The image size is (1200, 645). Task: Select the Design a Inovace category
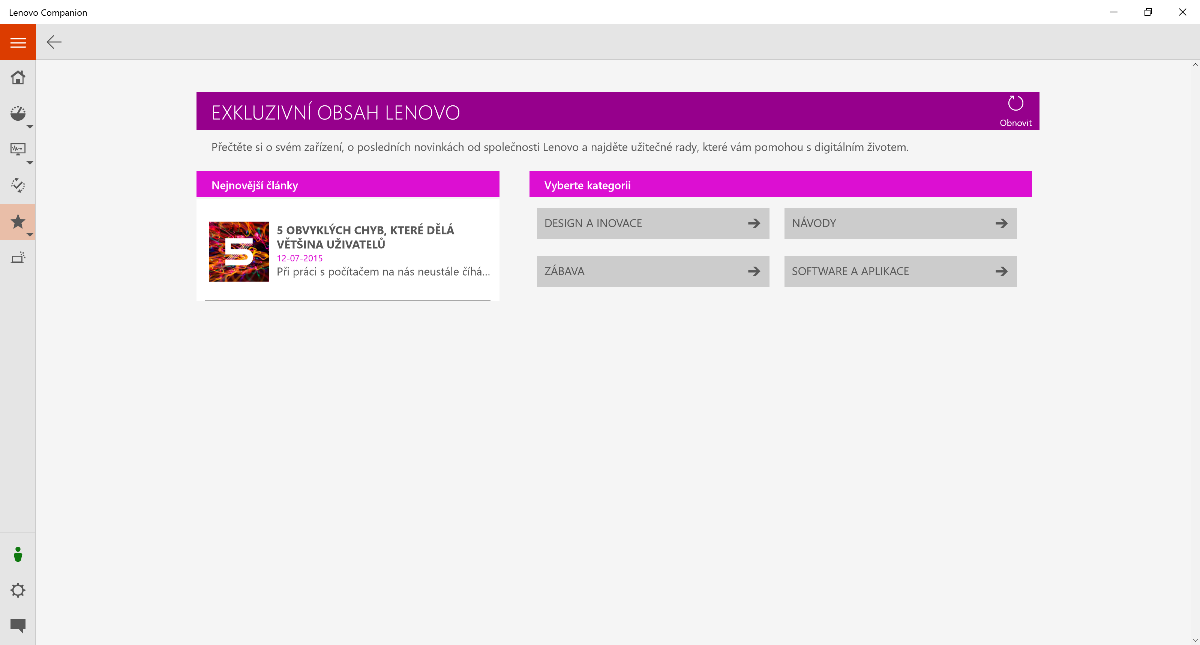tap(652, 223)
